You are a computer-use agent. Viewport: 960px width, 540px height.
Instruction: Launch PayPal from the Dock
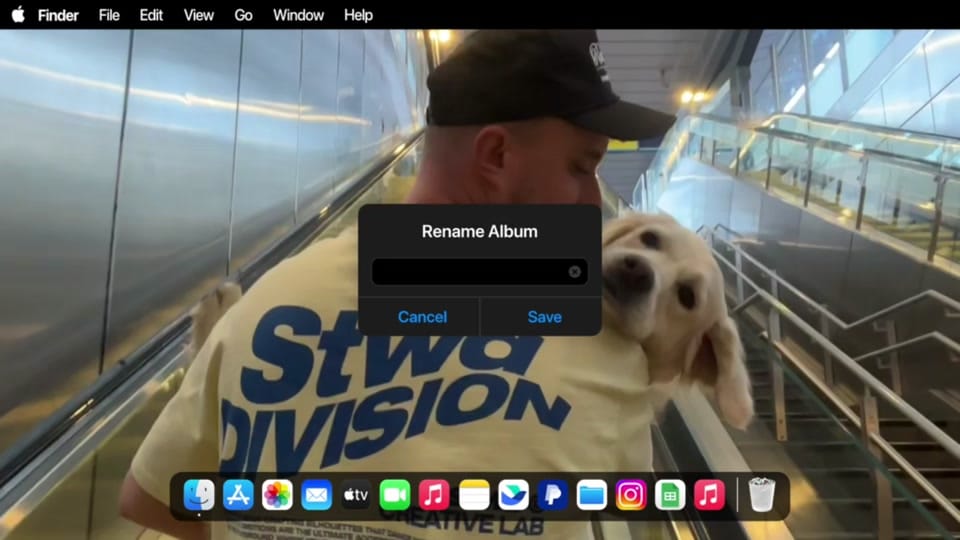[552, 495]
